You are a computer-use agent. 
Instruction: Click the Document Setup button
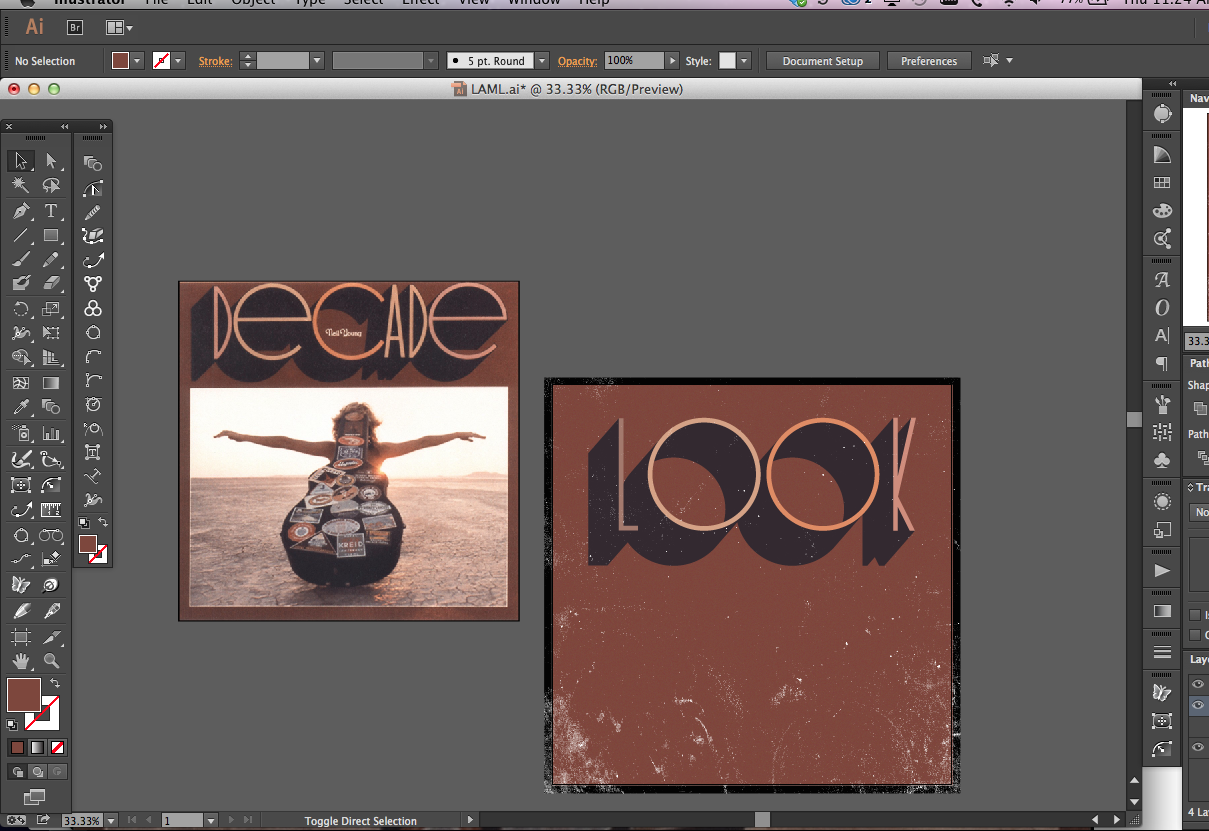822,61
